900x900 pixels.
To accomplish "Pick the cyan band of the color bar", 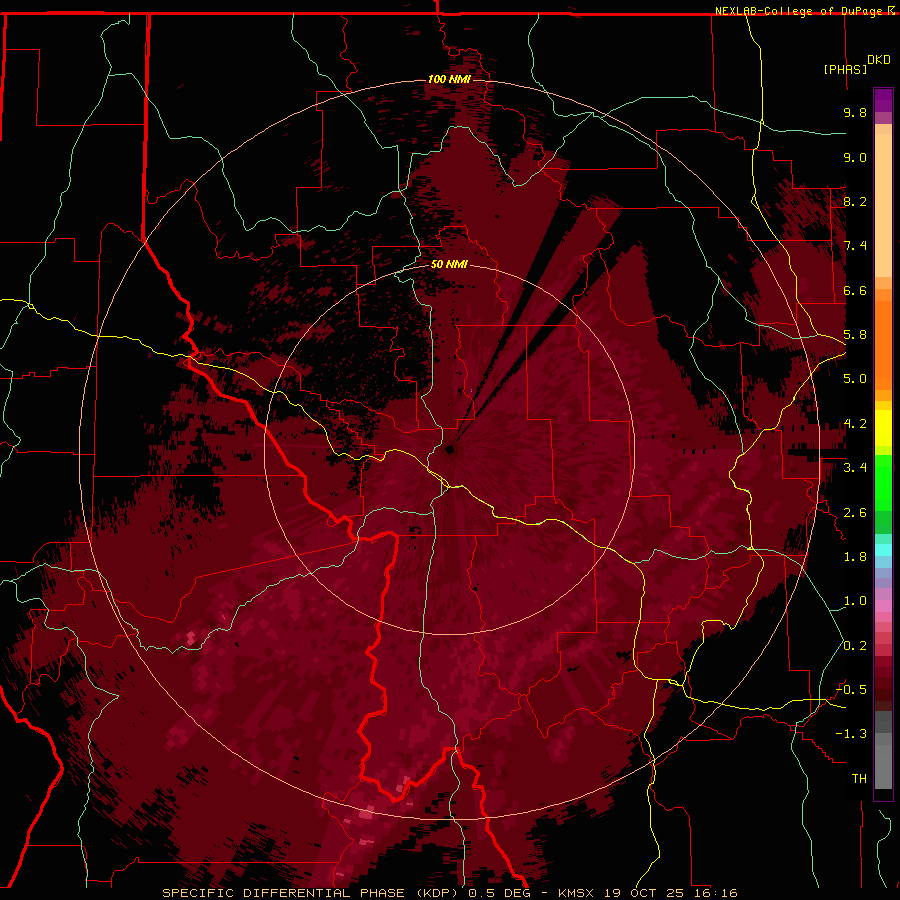I will click(x=883, y=550).
